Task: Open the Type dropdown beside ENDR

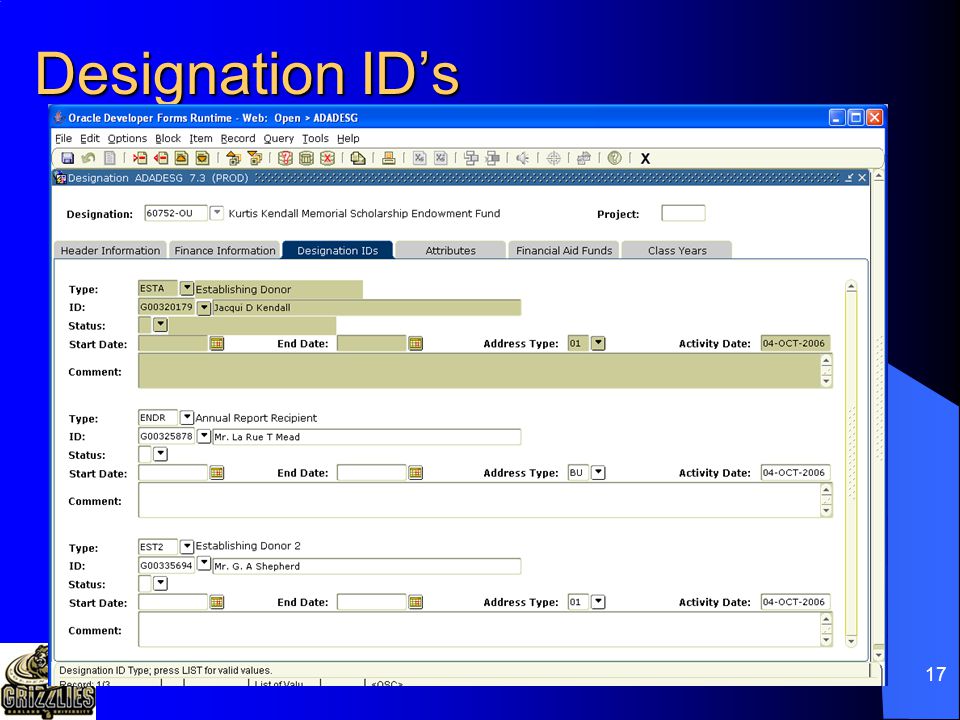Action: coord(187,417)
